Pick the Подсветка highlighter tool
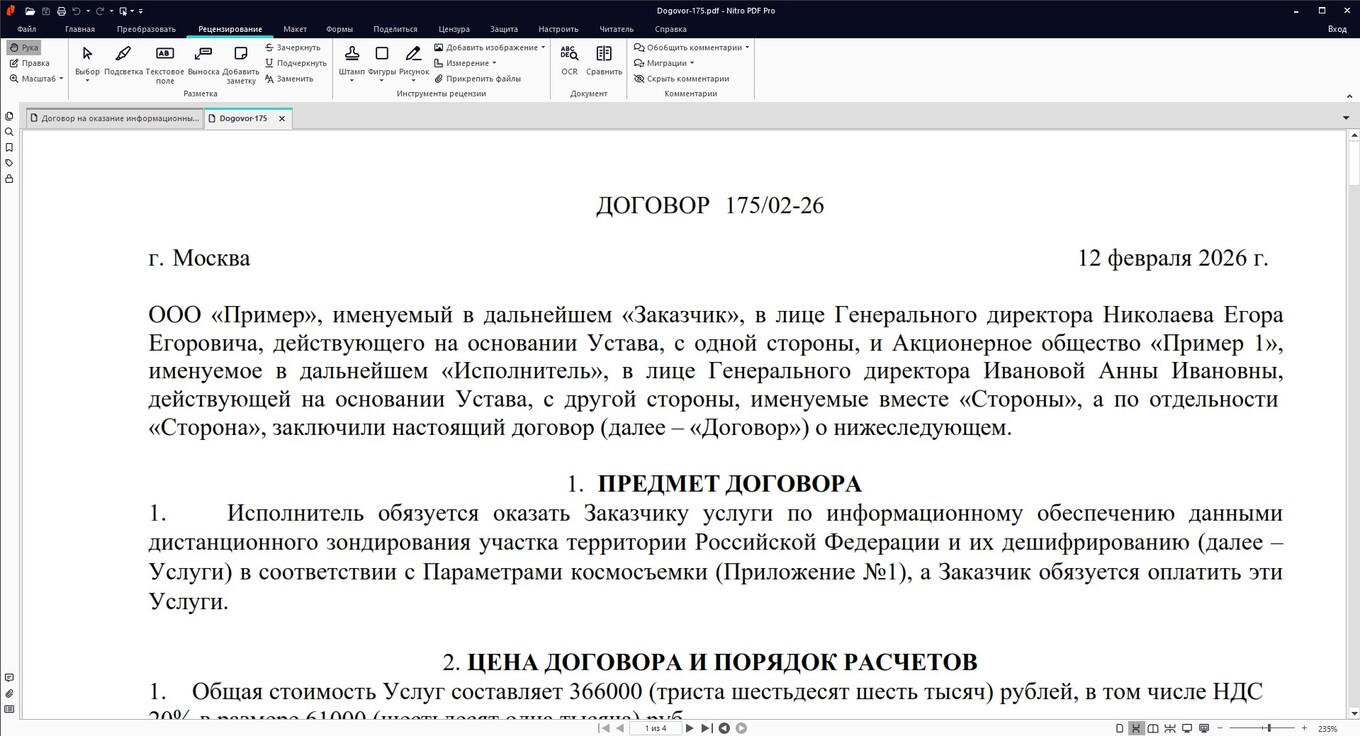This screenshot has height=736, width=1360. point(123,61)
